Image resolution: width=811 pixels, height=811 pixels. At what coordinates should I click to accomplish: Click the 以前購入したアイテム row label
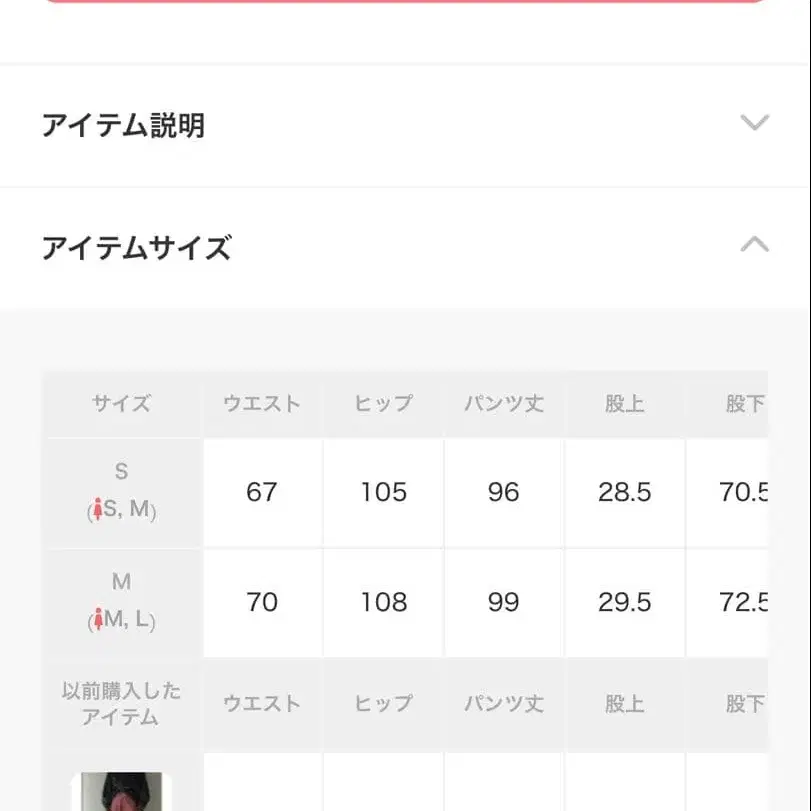[x=120, y=704]
